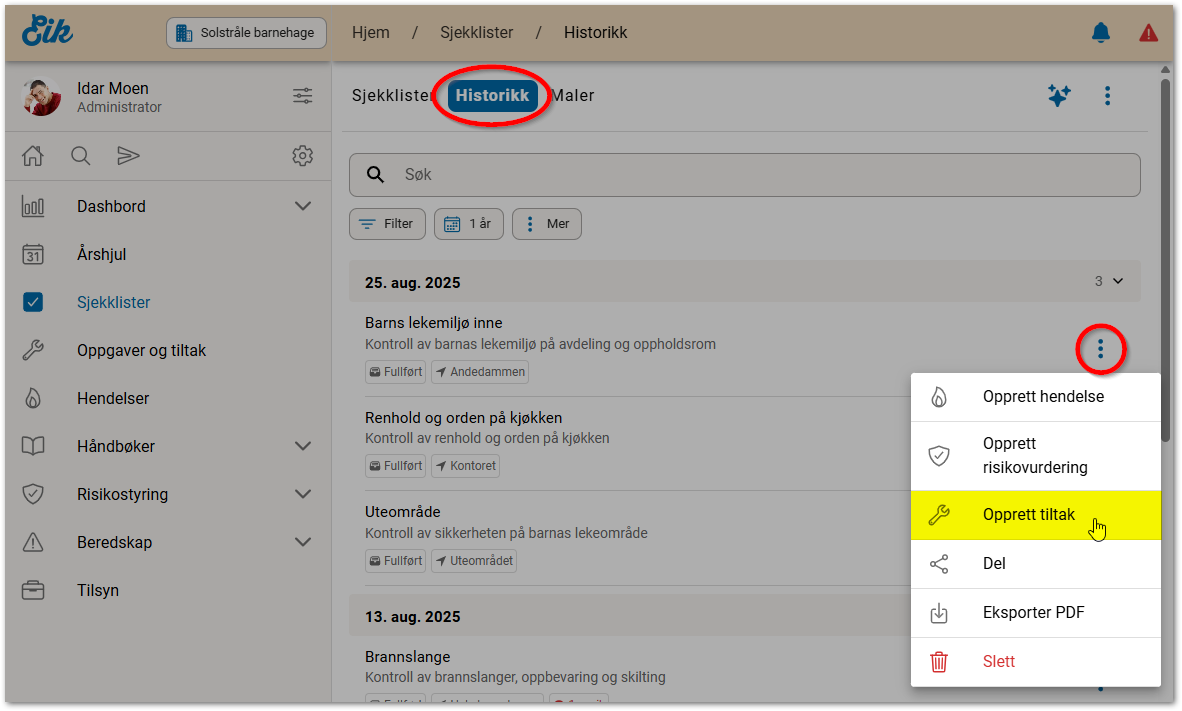Viewport: 1182px width, 711px height.
Task: Collapse the 25. aug. 2025 group
Action: 1117,282
